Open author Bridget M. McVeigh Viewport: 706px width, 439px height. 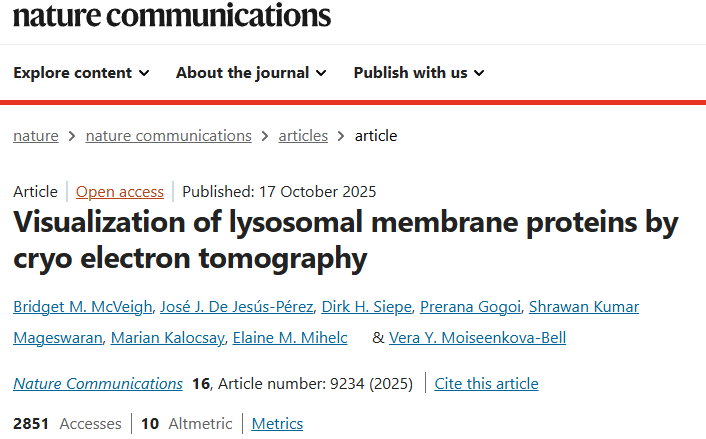tap(85, 306)
